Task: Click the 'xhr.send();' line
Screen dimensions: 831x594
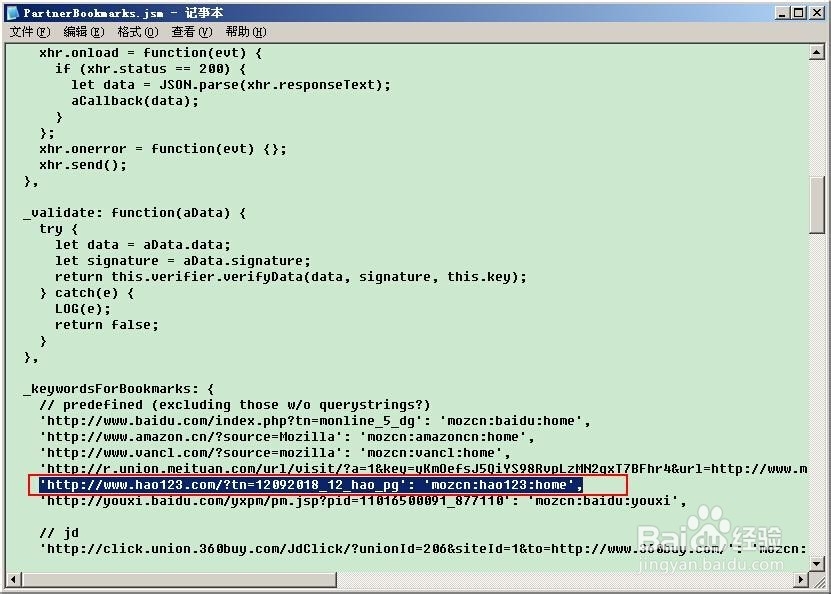Action: coord(83,165)
